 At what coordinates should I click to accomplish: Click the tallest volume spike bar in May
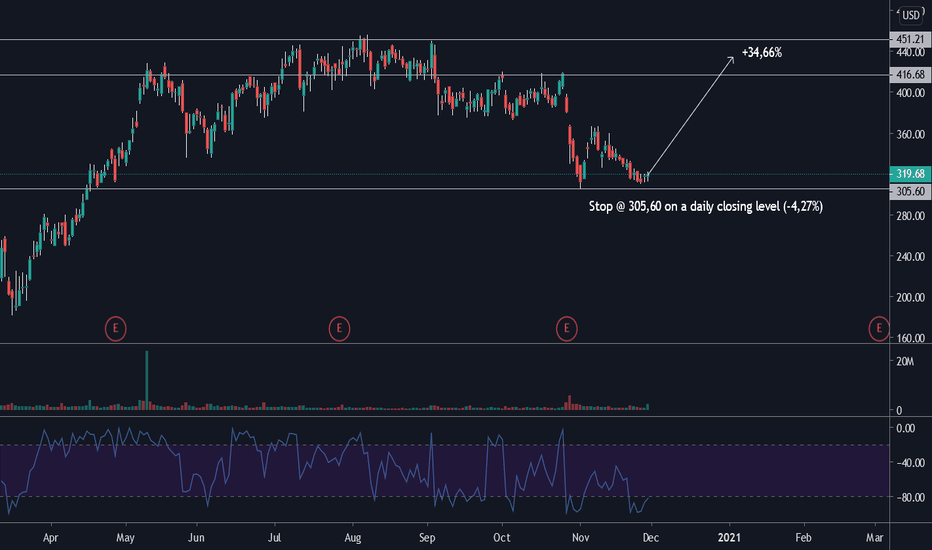pyautogui.click(x=147, y=381)
